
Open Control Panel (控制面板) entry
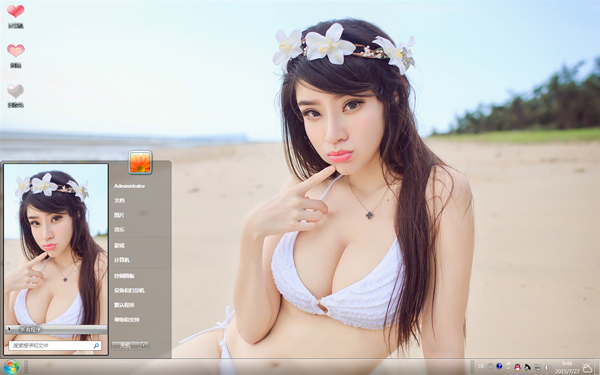[x=124, y=276]
